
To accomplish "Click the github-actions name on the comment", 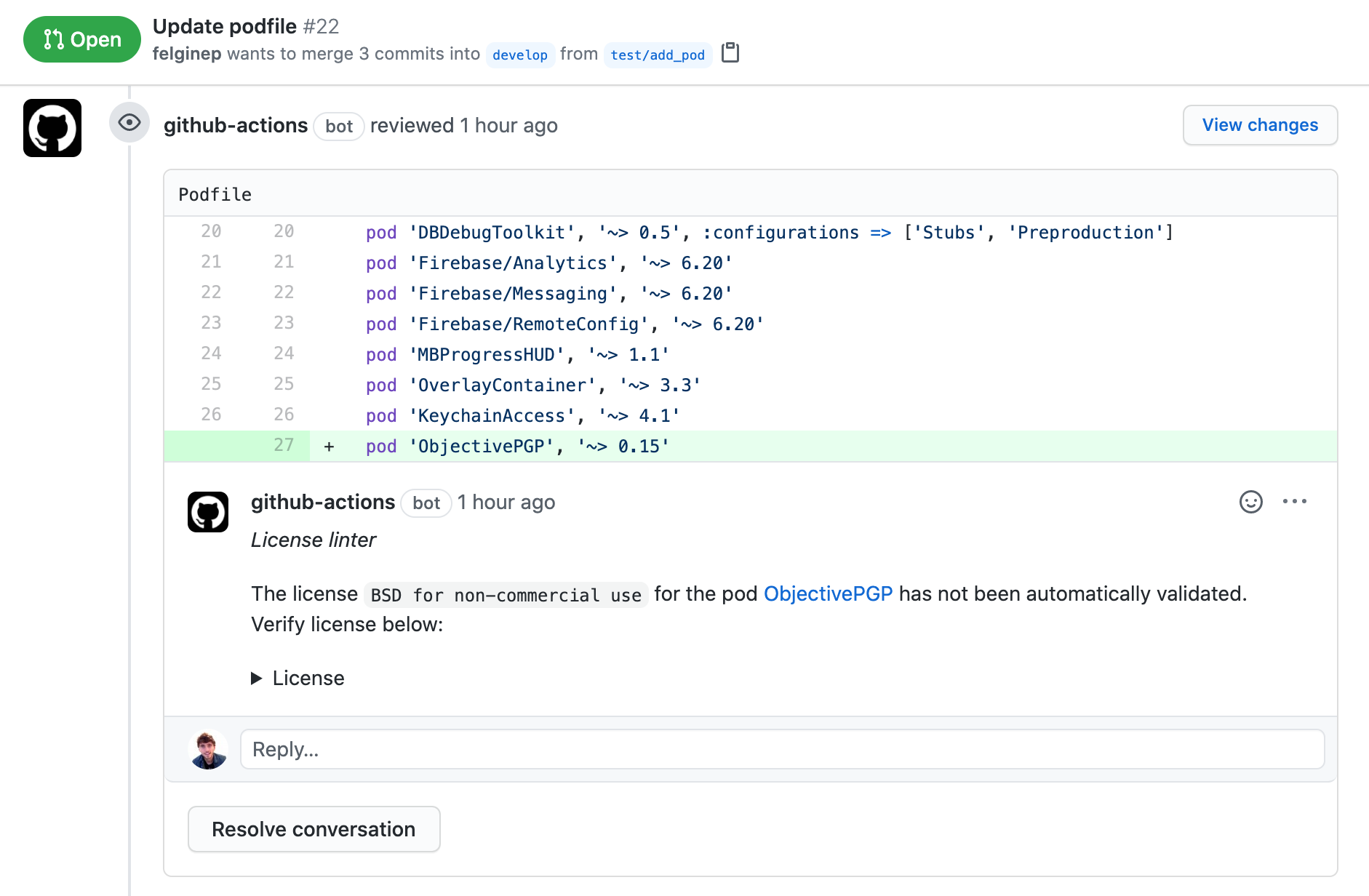I will click(x=323, y=502).
